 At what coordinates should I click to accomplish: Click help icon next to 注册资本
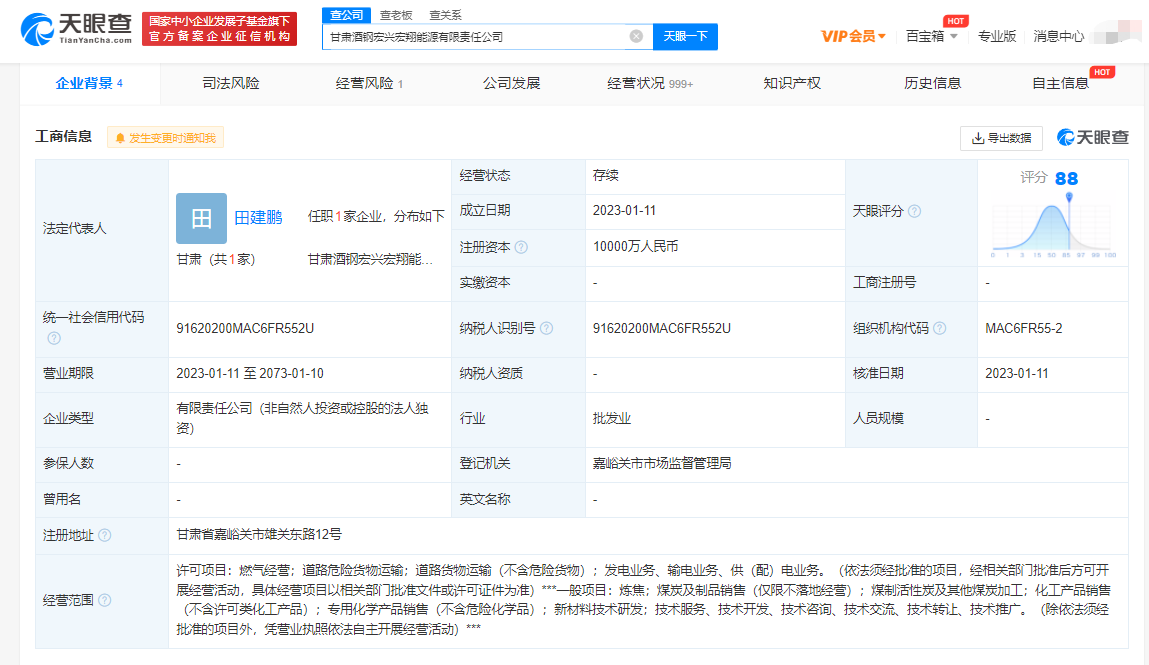pos(521,248)
